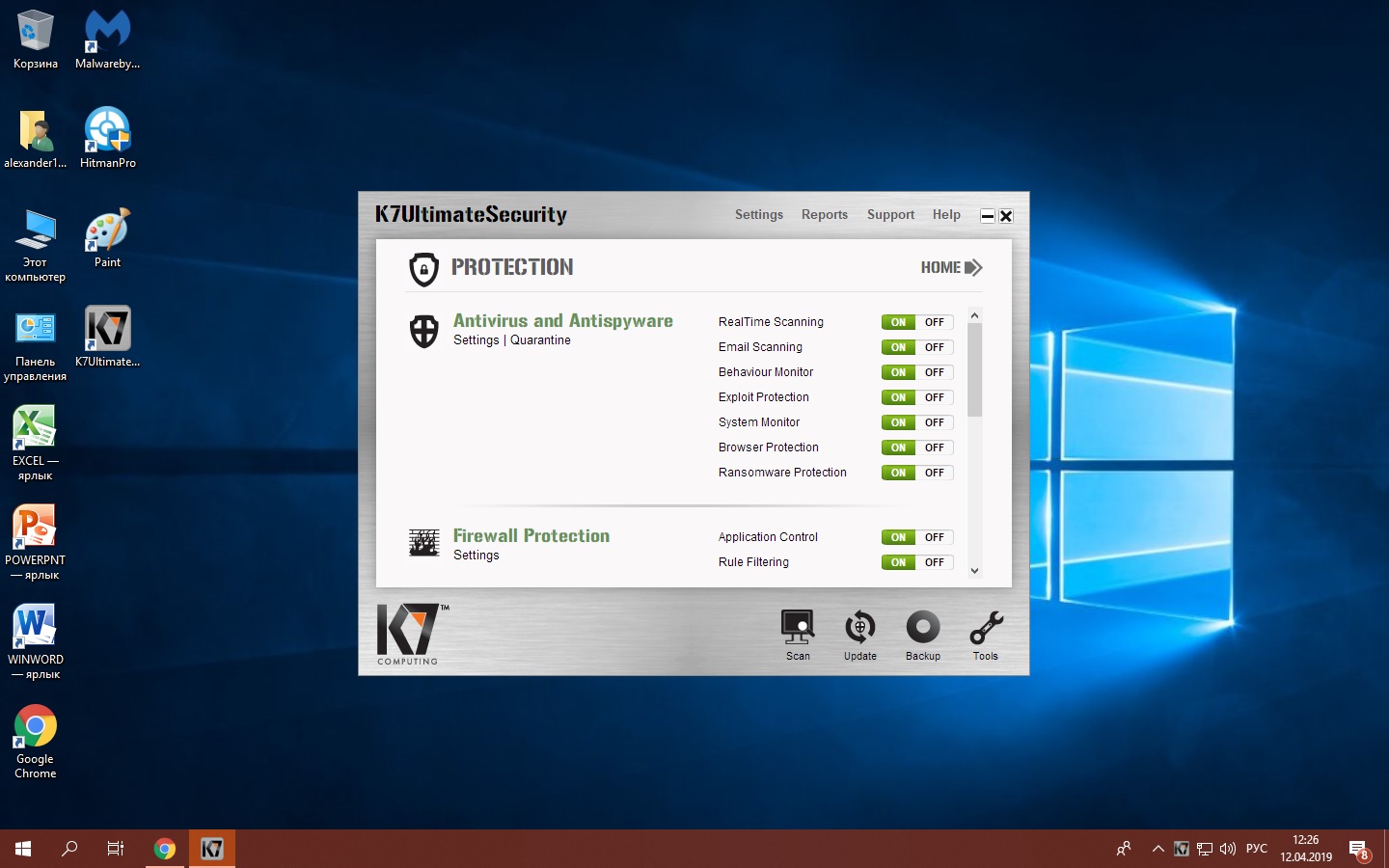The width and height of the screenshot is (1389, 868).
Task: Click the K7 taskbar button
Action: point(211,849)
